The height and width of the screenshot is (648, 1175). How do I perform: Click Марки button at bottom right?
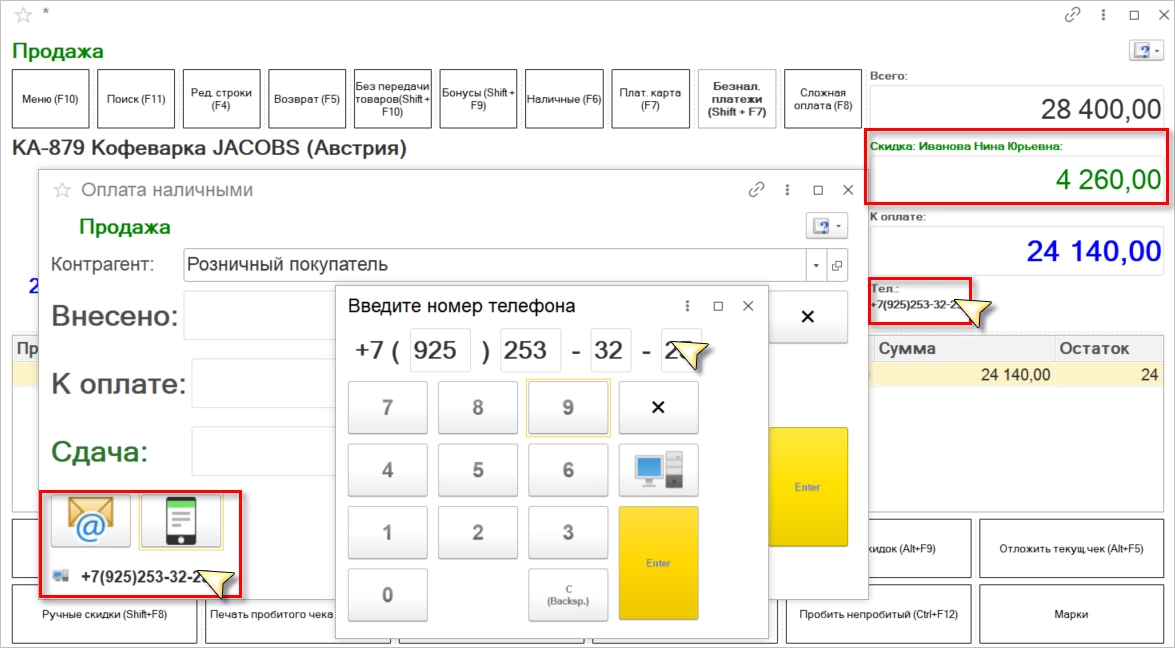(1071, 614)
